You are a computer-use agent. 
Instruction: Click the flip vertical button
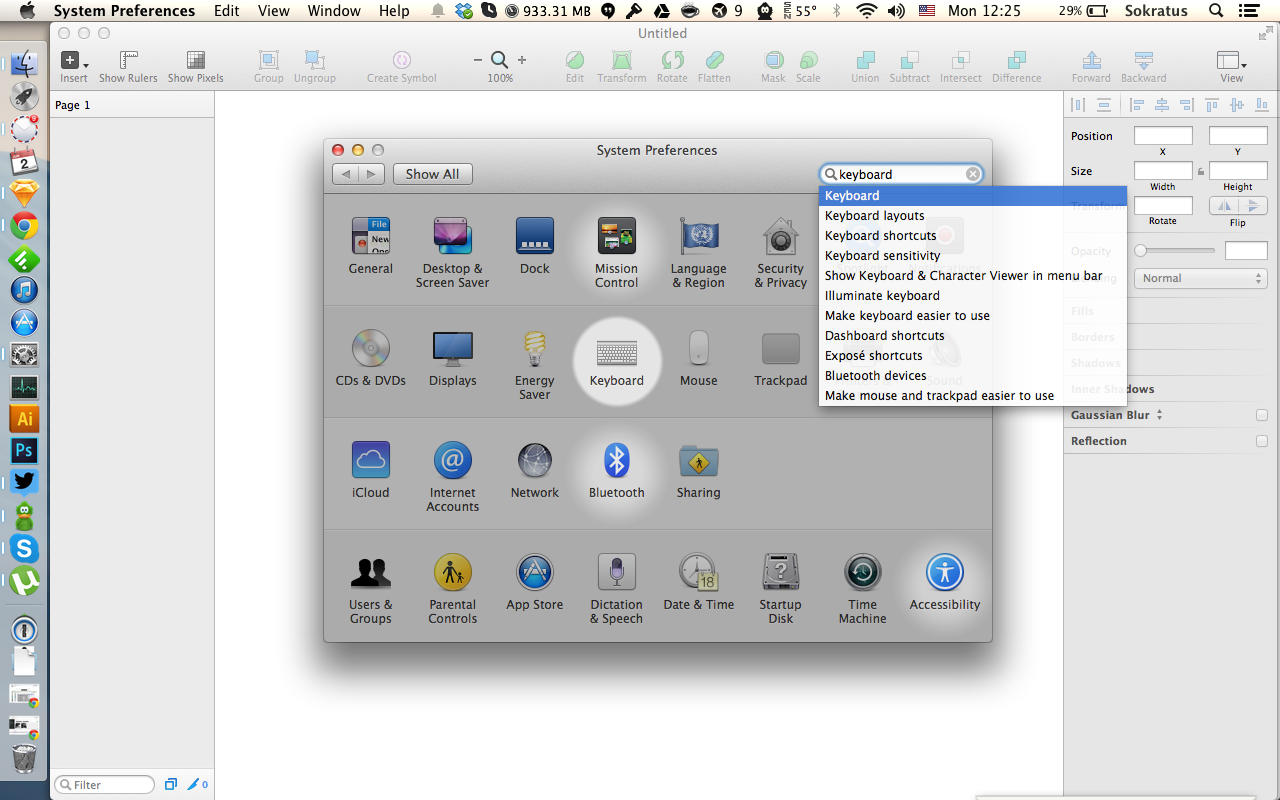tap(1252, 206)
